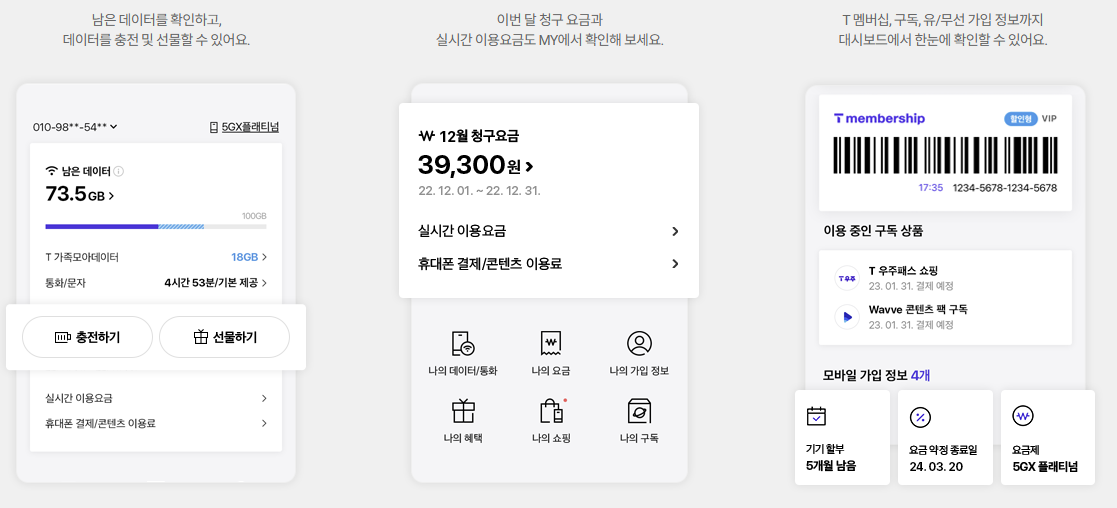Open the 나의 요금 receipt icon
Image resolution: width=1117 pixels, height=508 pixels.
pyautogui.click(x=551, y=343)
